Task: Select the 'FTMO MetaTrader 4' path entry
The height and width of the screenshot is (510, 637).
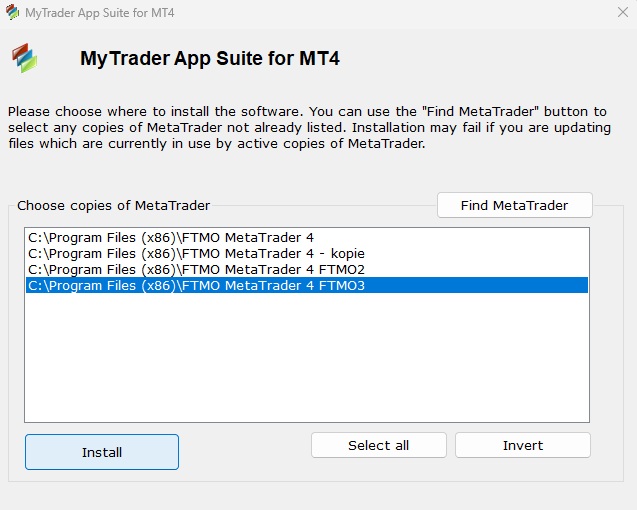Action: point(170,238)
